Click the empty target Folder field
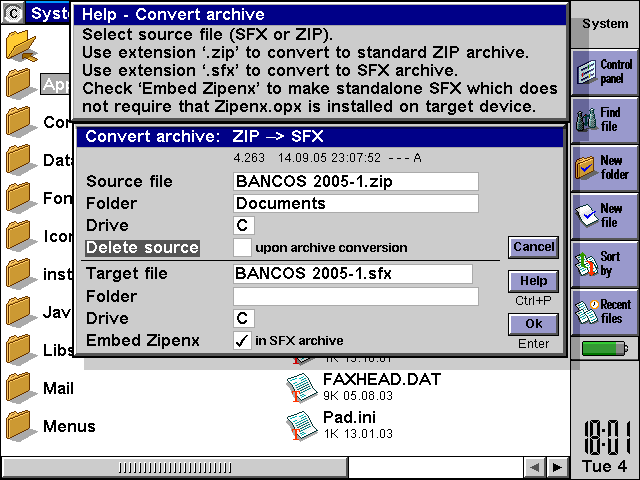The image size is (640, 480). 356,296
